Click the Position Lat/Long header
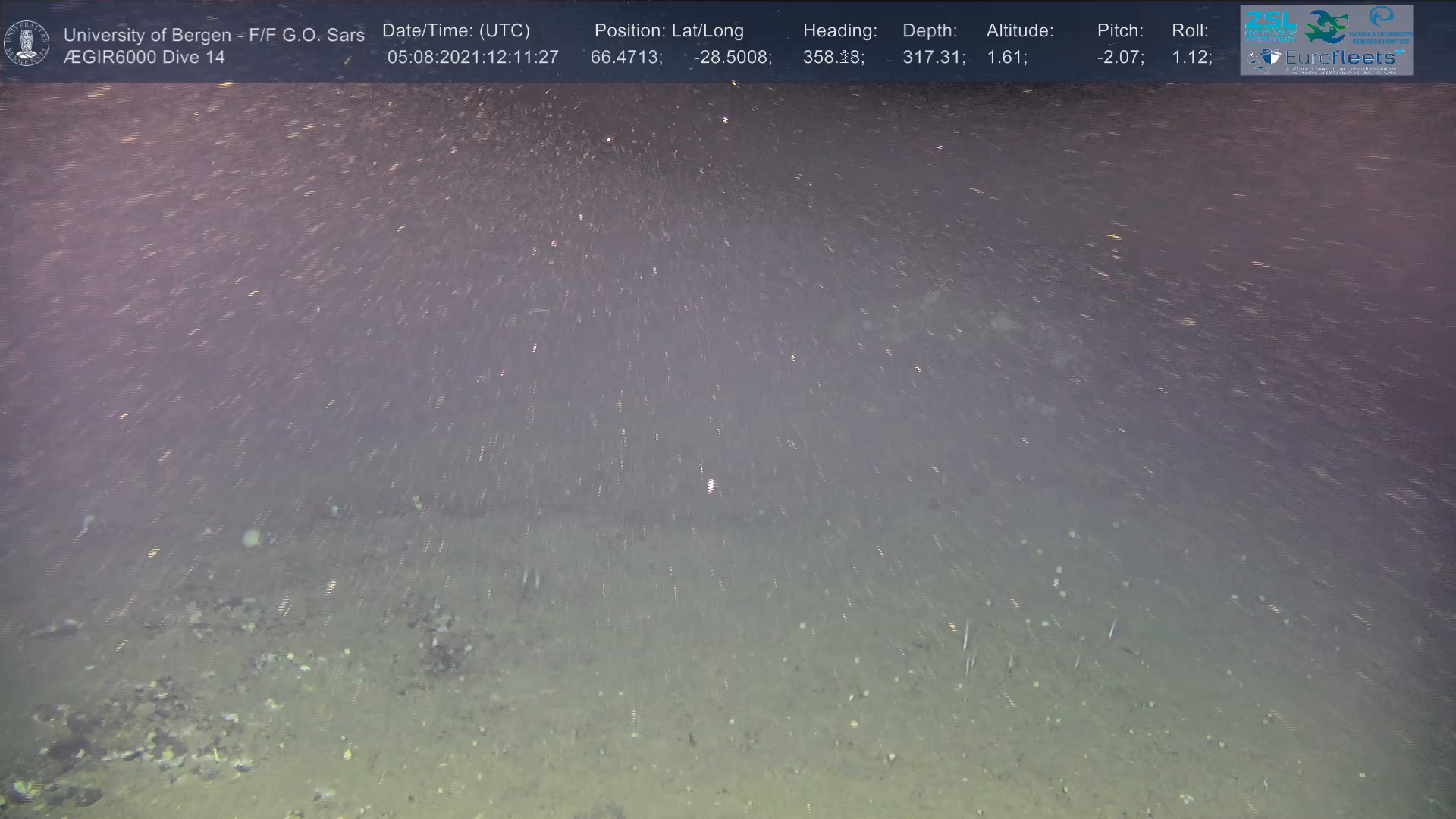Viewport: 1456px width, 819px height. (x=669, y=31)
